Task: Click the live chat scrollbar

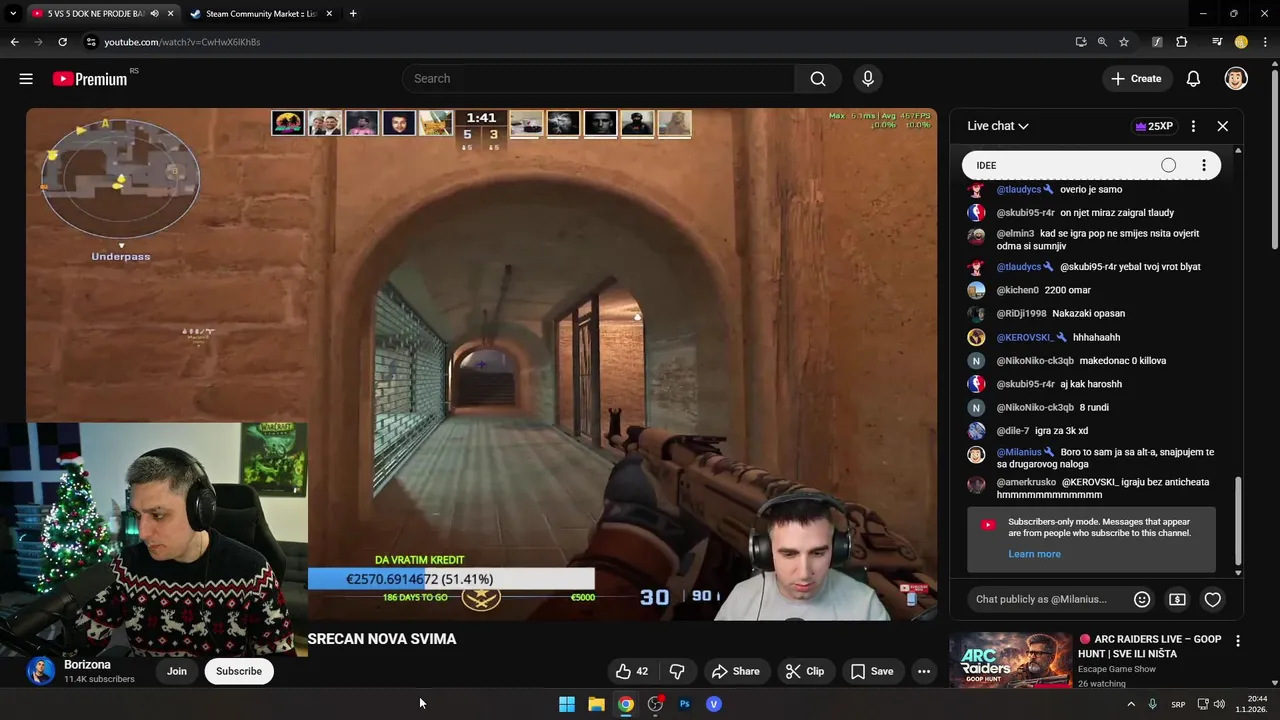Action: [x=1238, y=520]
